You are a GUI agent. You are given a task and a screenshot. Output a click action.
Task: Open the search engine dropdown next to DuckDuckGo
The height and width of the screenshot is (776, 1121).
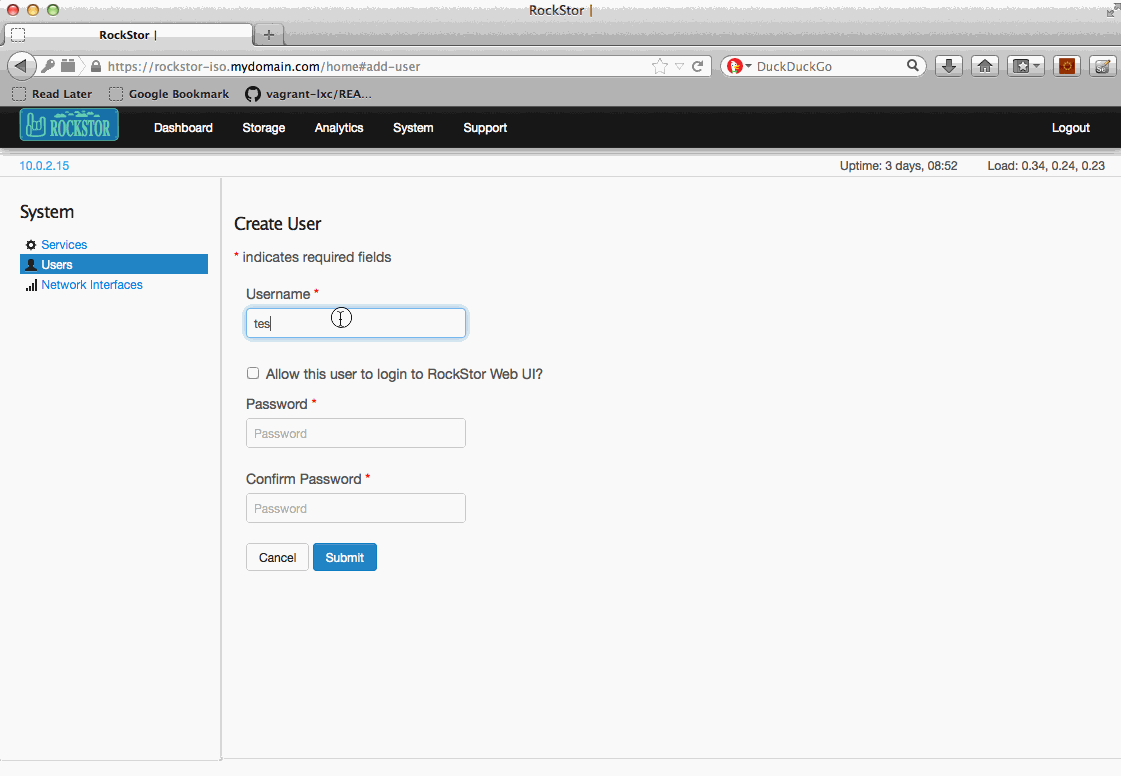click(749, 66)
